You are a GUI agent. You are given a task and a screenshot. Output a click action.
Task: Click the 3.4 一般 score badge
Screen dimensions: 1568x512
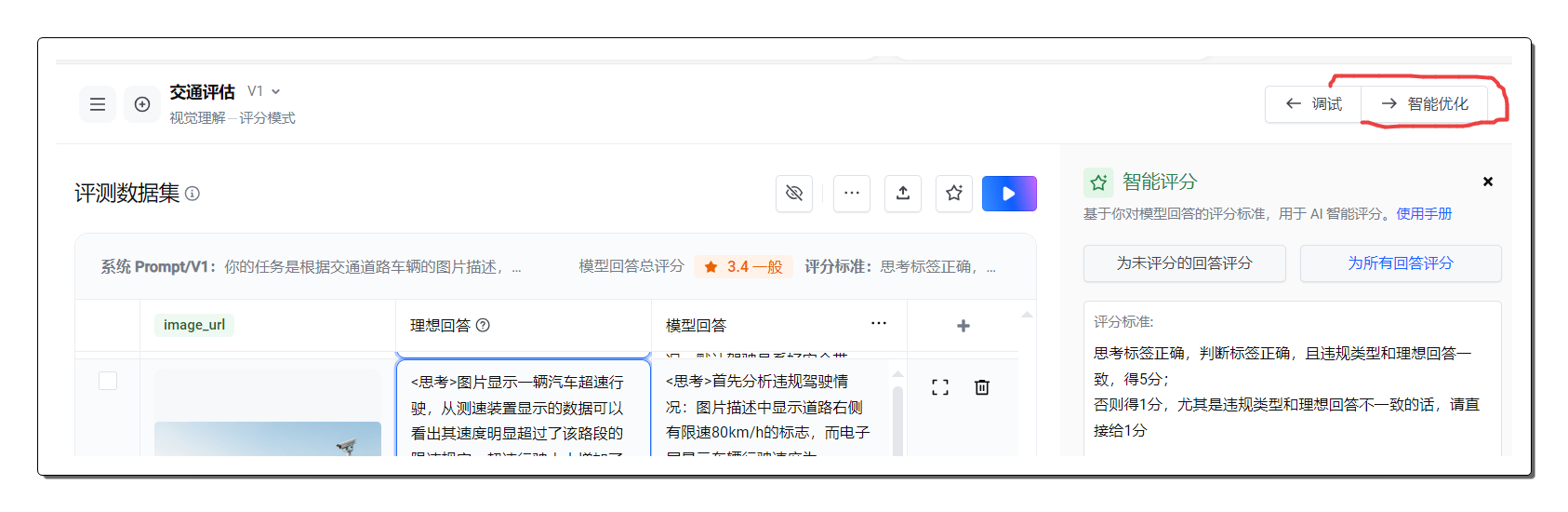point(742,267)
